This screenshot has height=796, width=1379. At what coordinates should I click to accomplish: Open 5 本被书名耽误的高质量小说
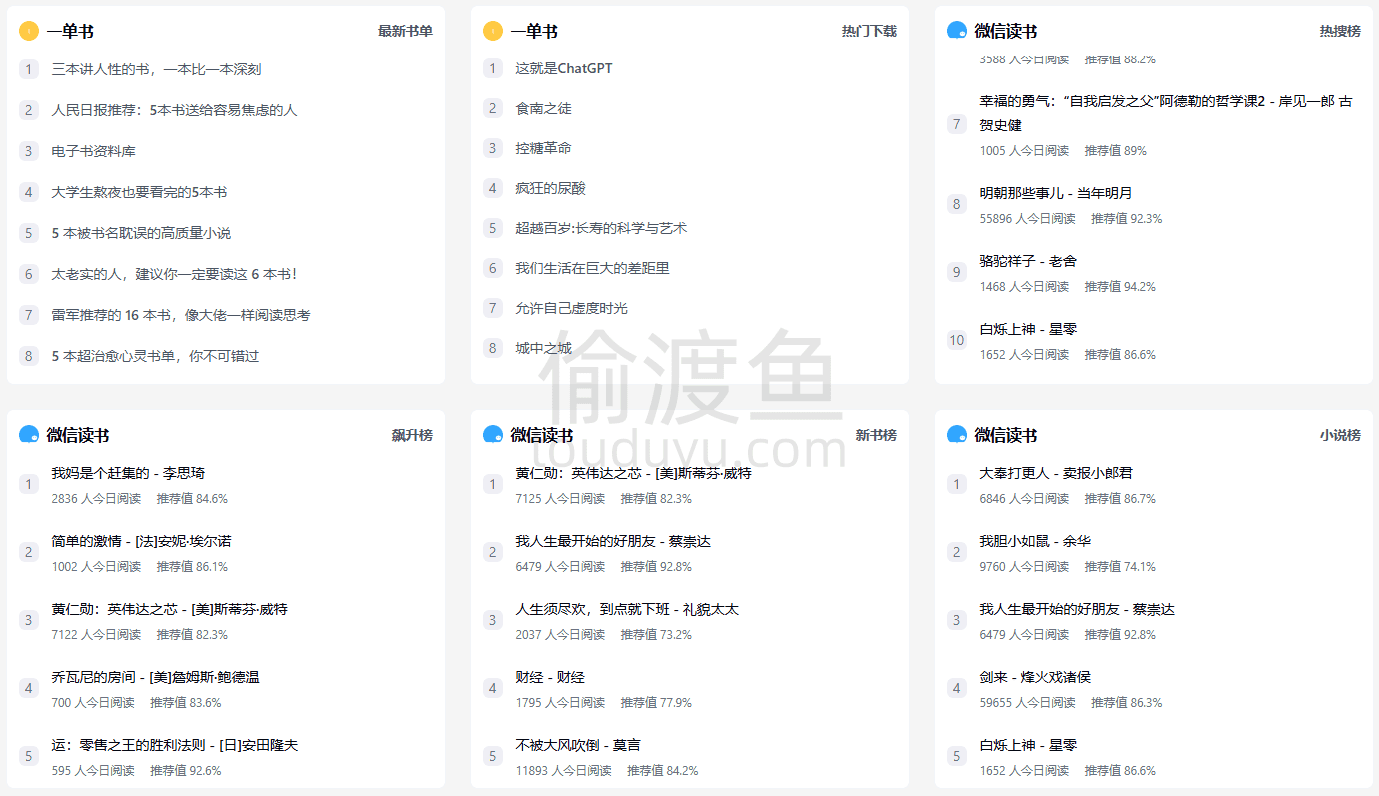(141, 233)
